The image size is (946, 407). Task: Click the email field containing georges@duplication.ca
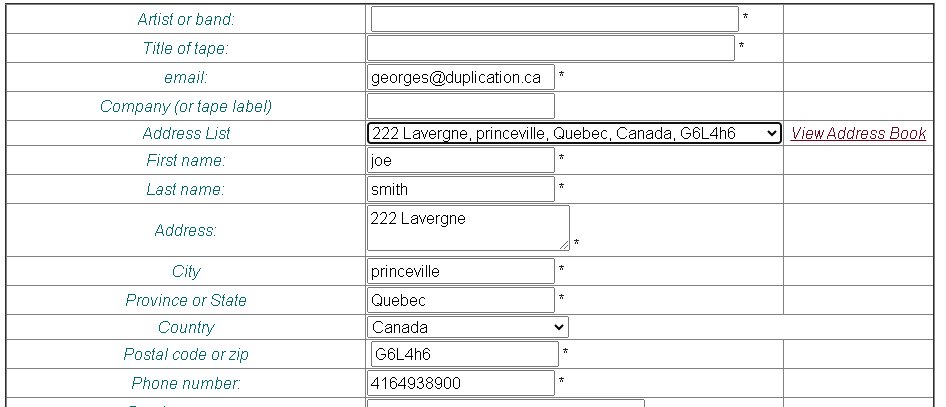click(460, 77)
